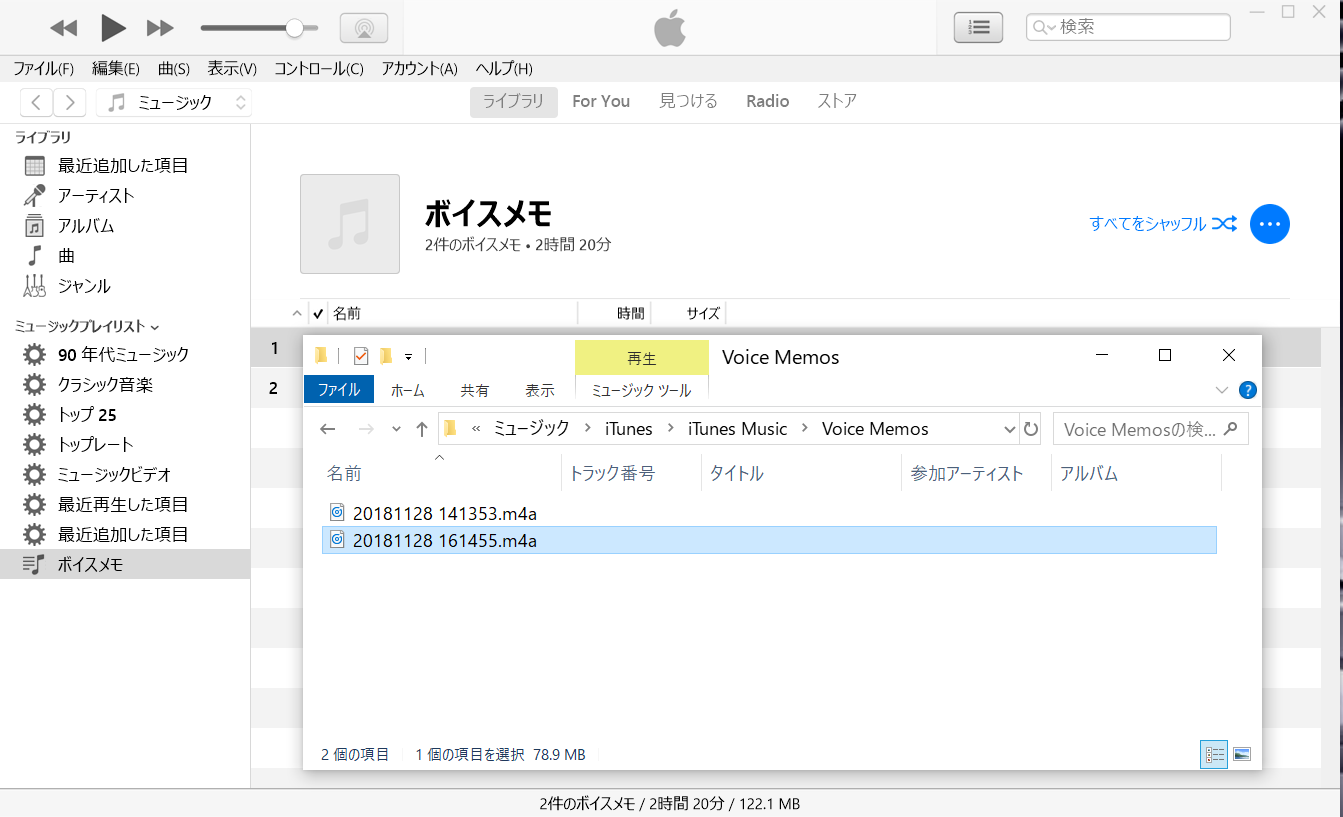Open the 90 年代ミュージック playlist
Viewport: 1343px width, 817px height.
point(125,354)
